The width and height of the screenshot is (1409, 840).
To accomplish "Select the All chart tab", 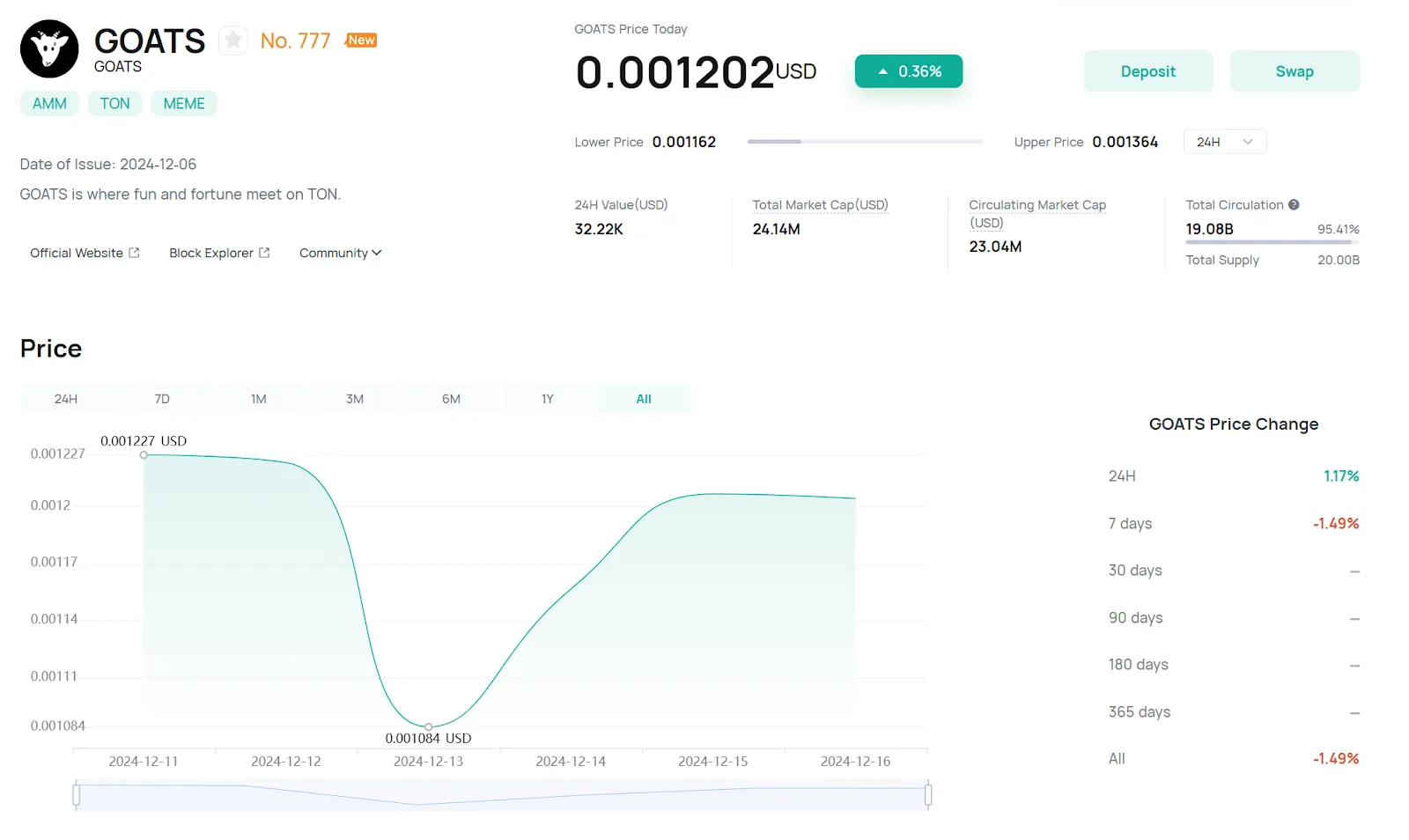I will coord(644,399).
